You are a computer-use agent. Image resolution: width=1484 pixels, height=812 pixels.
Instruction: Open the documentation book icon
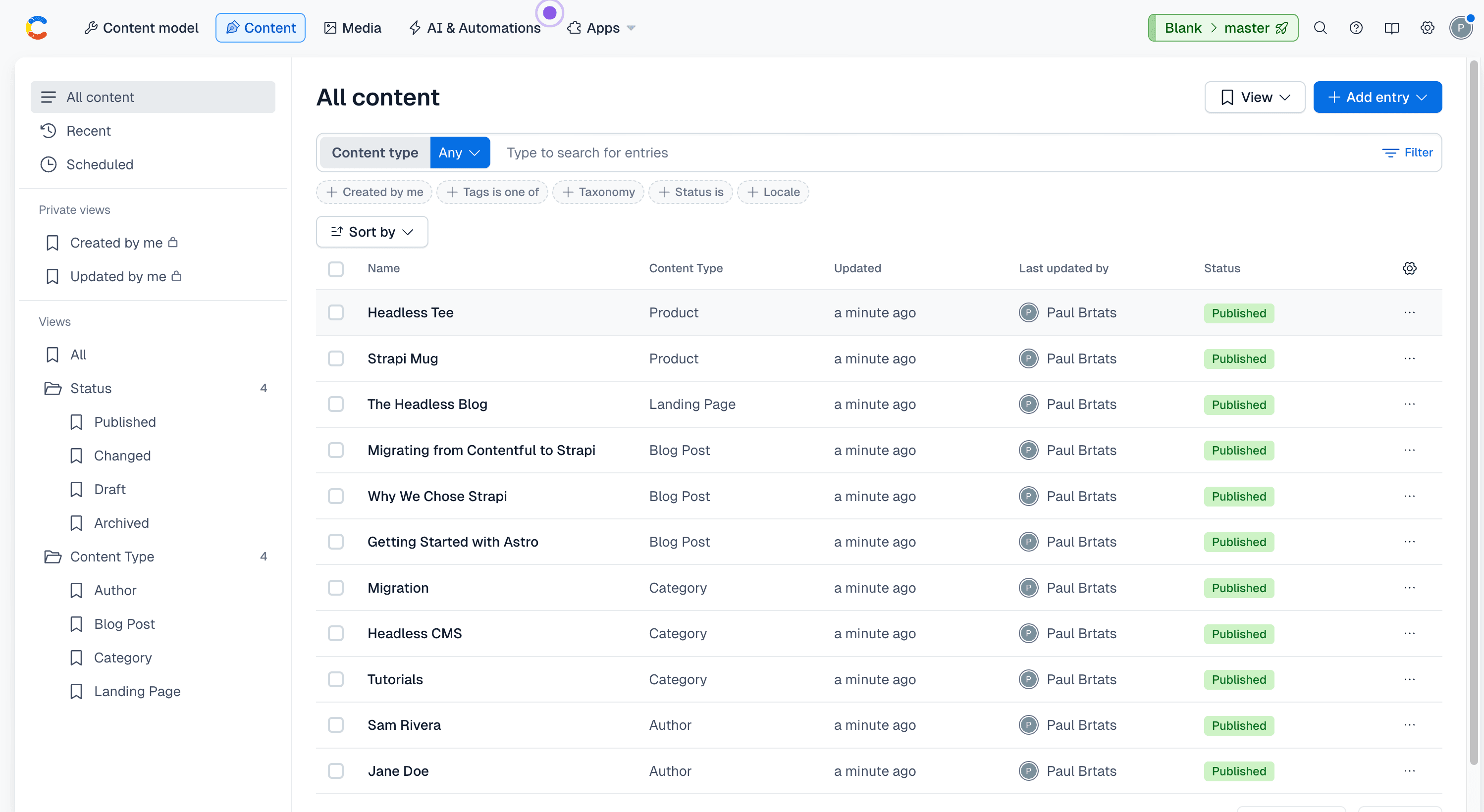pos(1392,28)
